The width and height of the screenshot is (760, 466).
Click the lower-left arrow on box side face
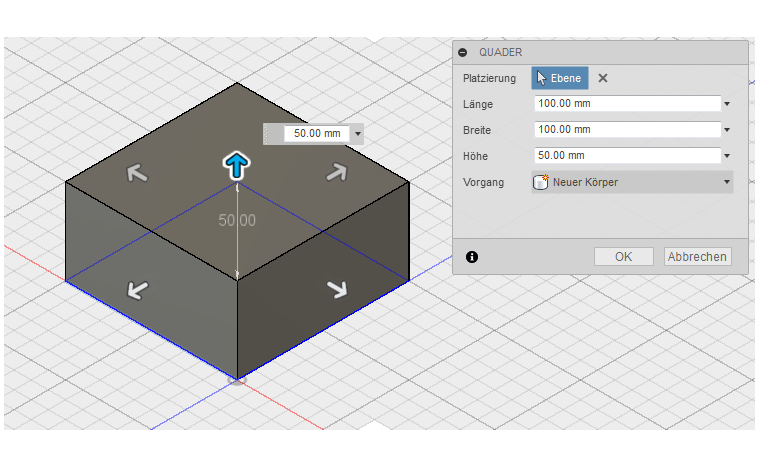tap(138, 290)
